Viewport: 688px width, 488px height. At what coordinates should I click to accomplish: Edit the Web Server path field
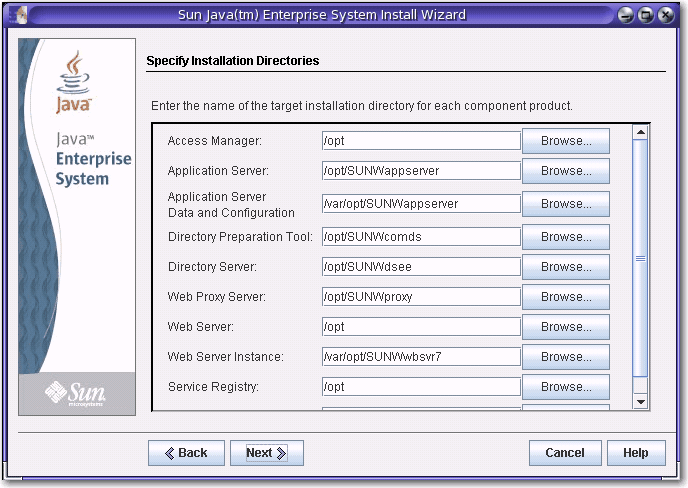pyautogui.click(x=421, y=327)
